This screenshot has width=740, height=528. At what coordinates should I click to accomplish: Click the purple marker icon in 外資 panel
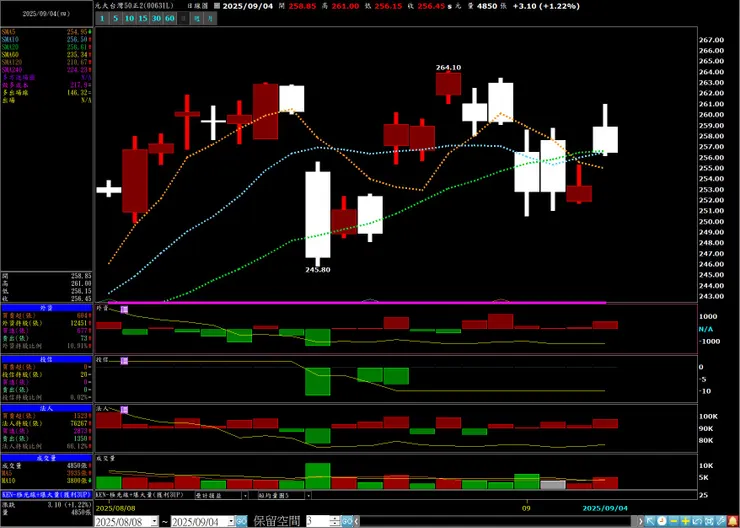[x=124, y=309]
